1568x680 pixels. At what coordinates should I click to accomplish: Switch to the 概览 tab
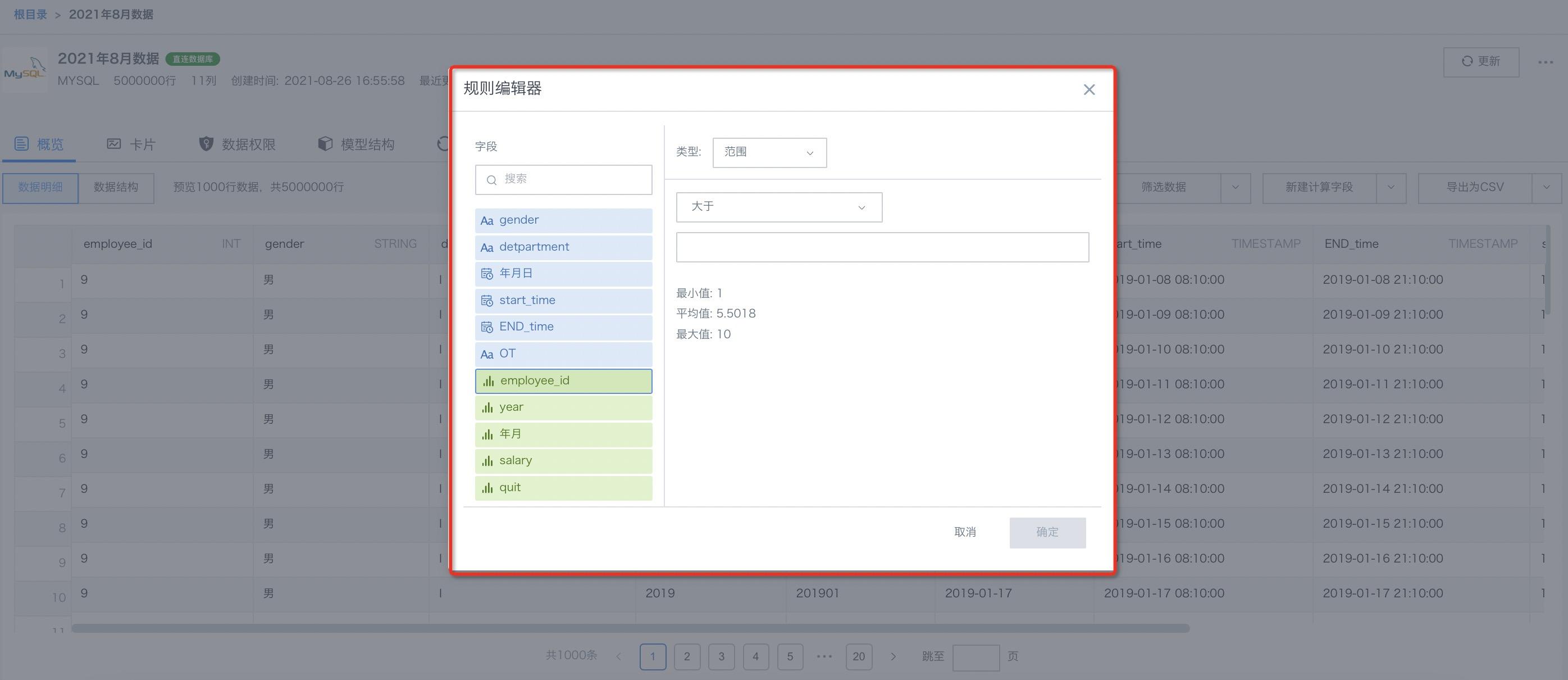tap(39, 144)
